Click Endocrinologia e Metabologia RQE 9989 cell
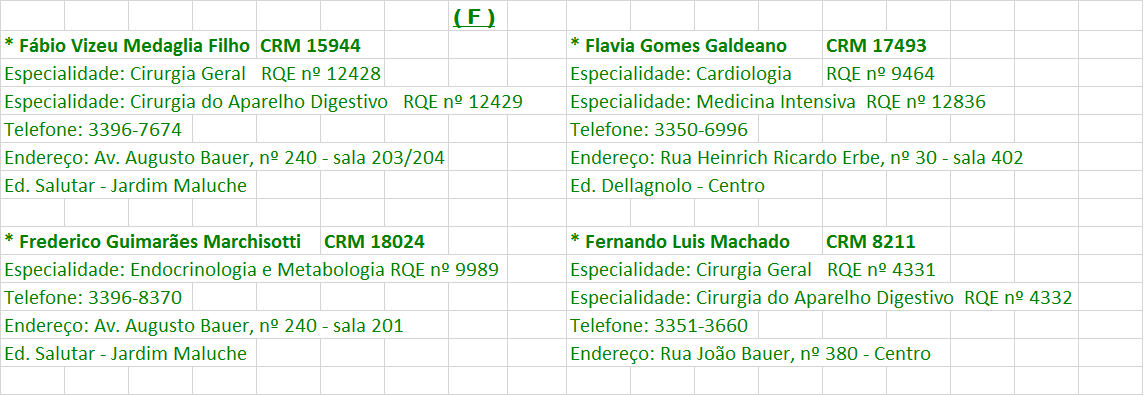Viewport: 1144px width, 395px height. (252, 270)
